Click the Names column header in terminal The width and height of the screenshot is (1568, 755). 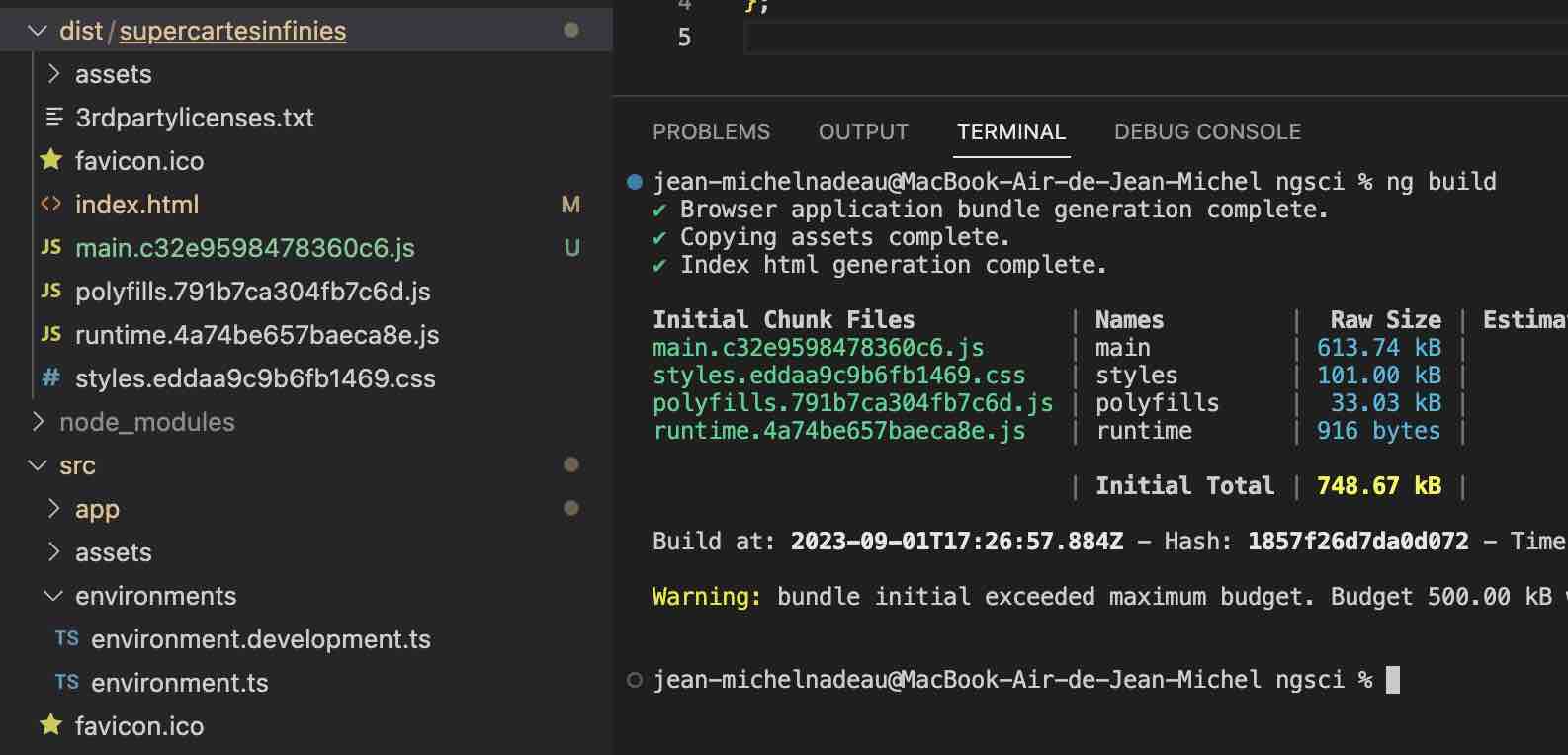tap(1129, 320)
